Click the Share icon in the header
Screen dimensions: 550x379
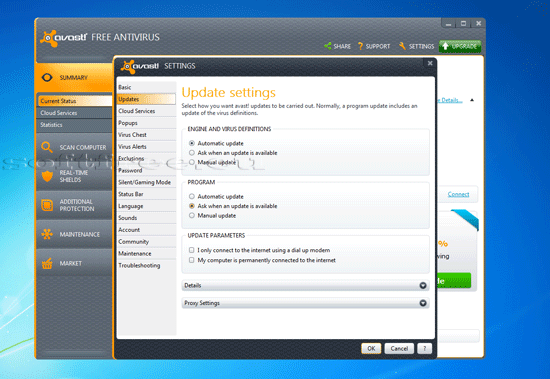(328, 46)
